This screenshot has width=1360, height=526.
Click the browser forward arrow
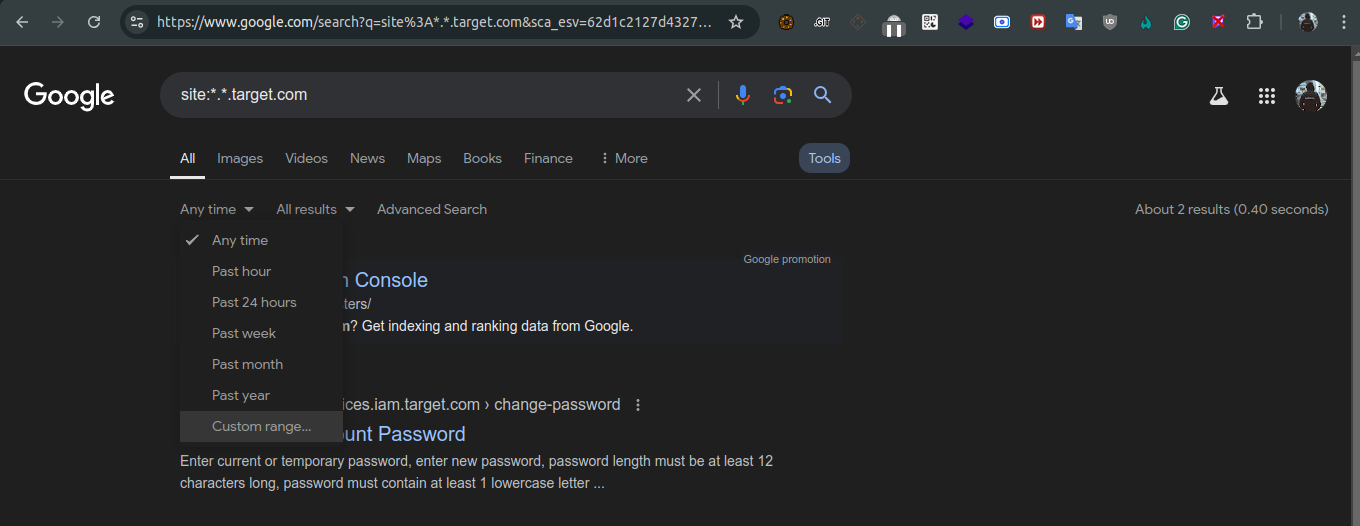[x=58, y=21]
